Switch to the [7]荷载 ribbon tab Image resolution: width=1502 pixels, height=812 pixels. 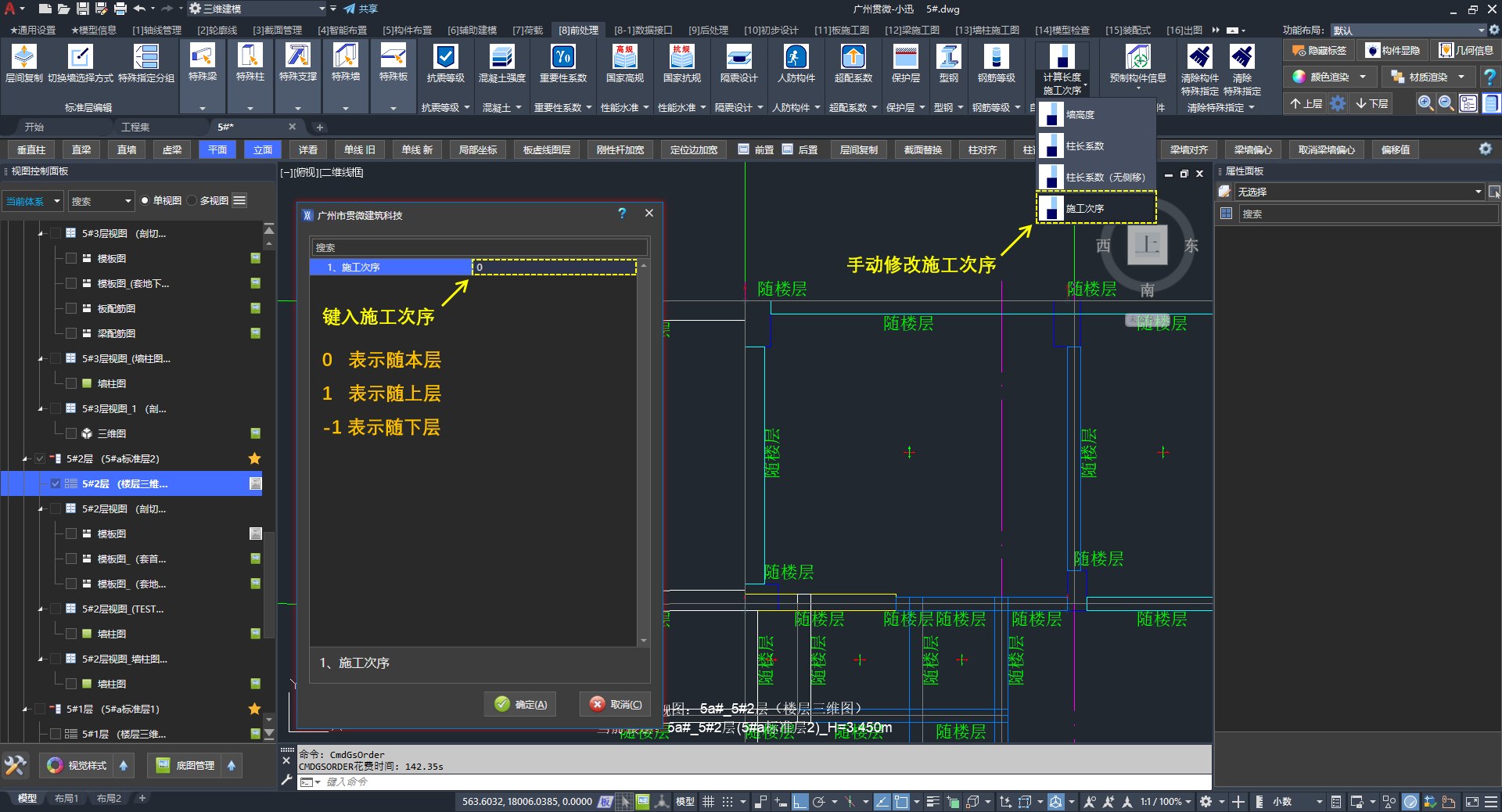[527, 31]
